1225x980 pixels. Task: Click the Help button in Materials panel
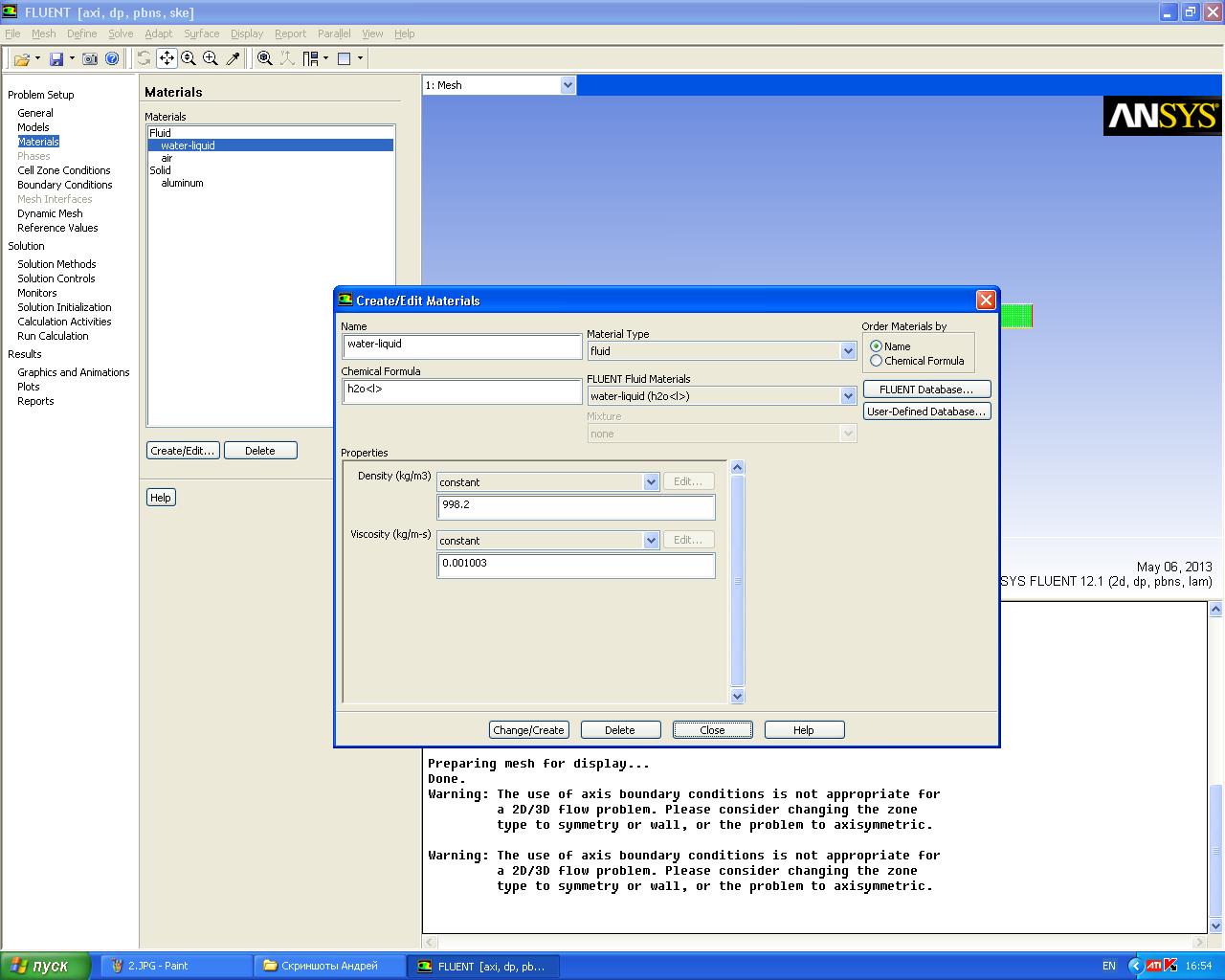[x=161, y=498]
